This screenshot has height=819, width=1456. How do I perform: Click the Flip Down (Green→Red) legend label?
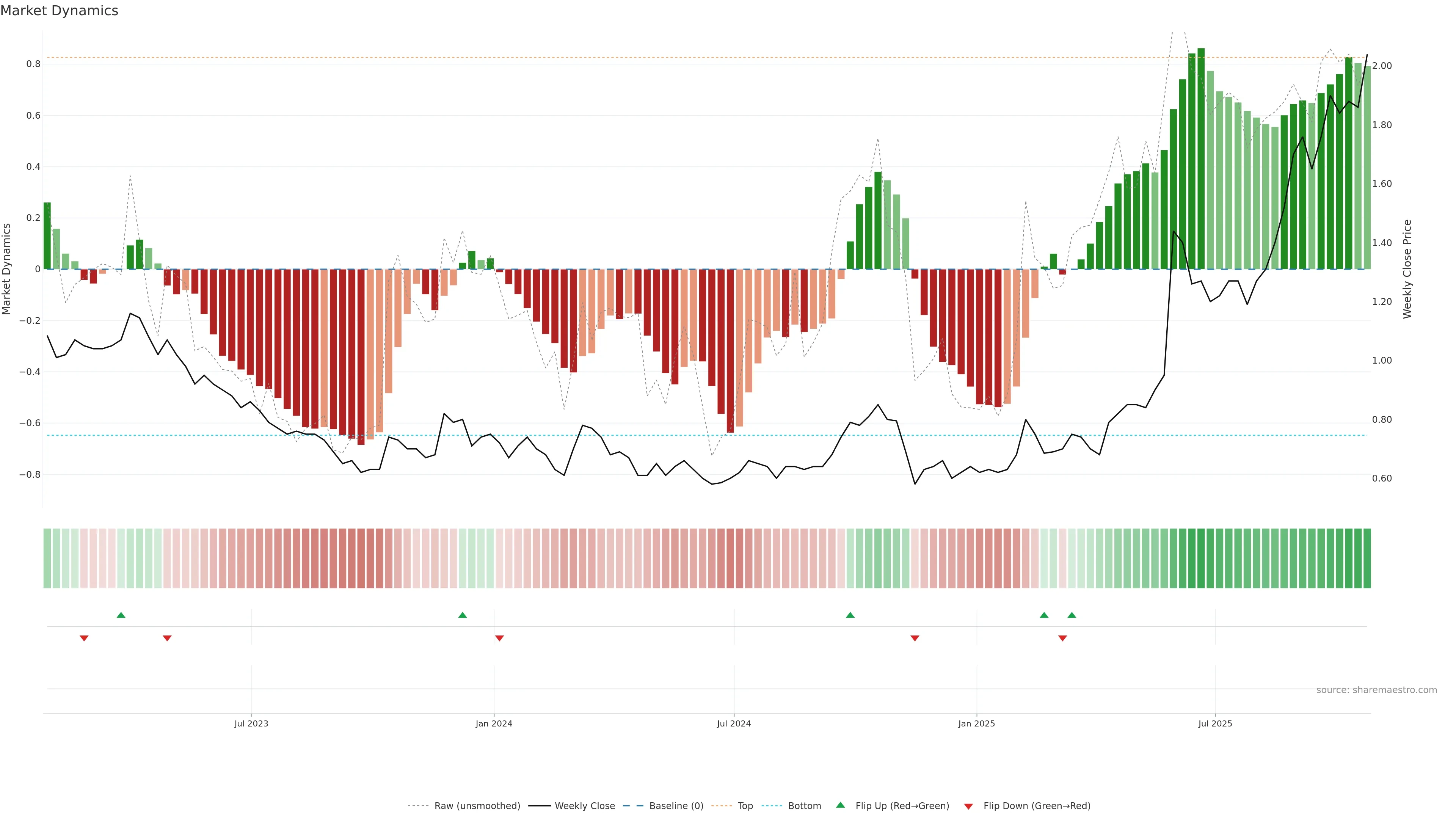point(1037,806)
